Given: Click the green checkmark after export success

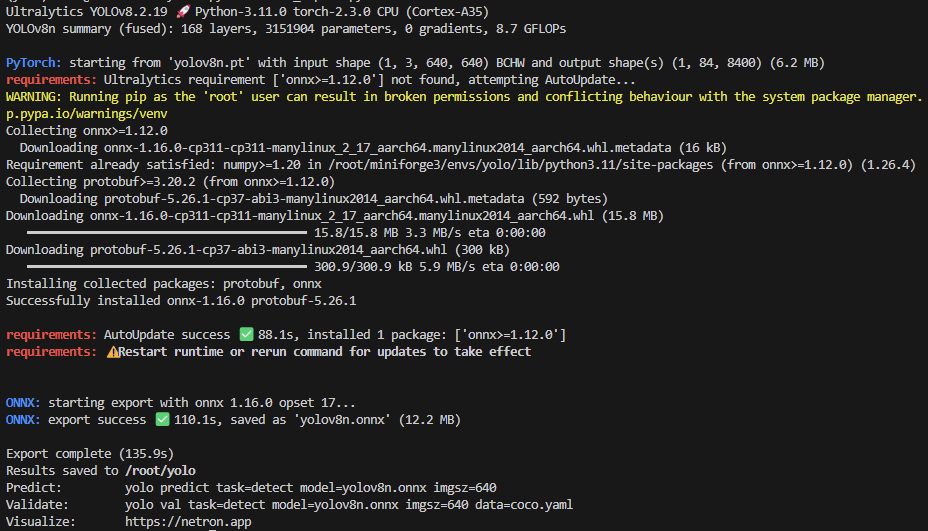Looking at the screenshot, I should (162, 420).
